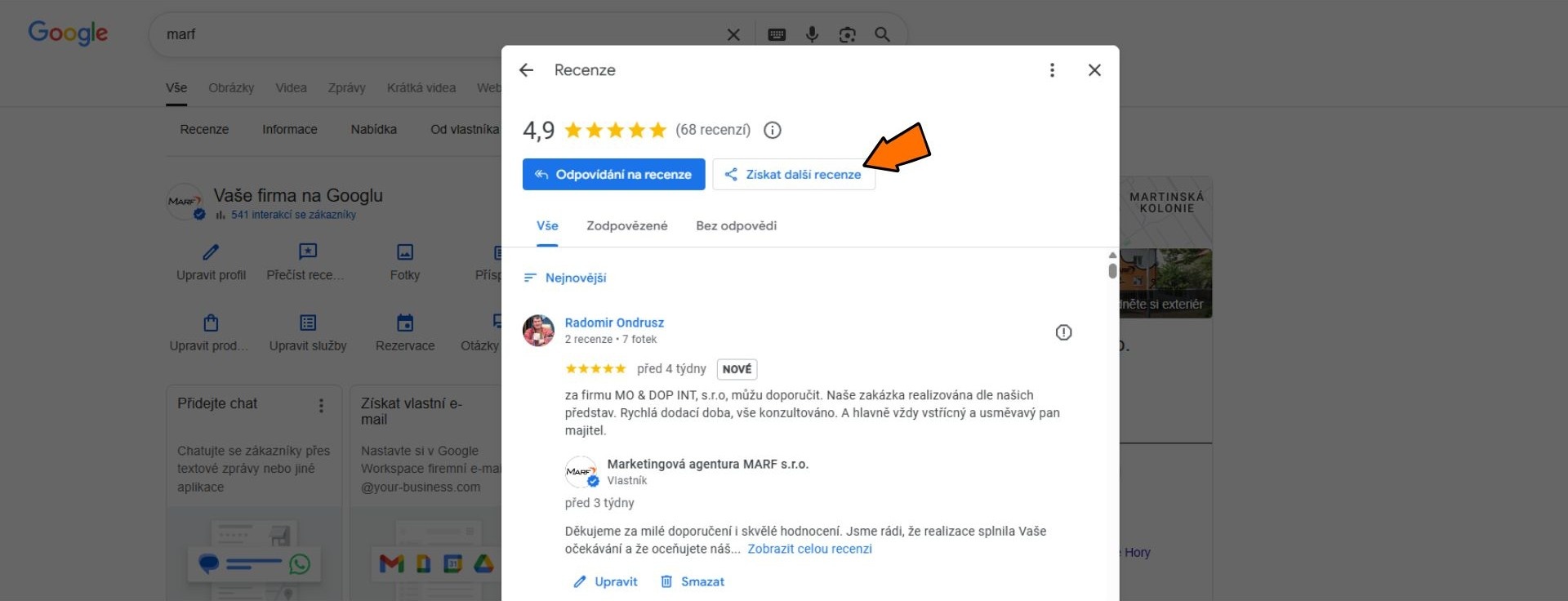
Task: Expand reply via Zobrazit celou recenzi
Action: (809, 549)
